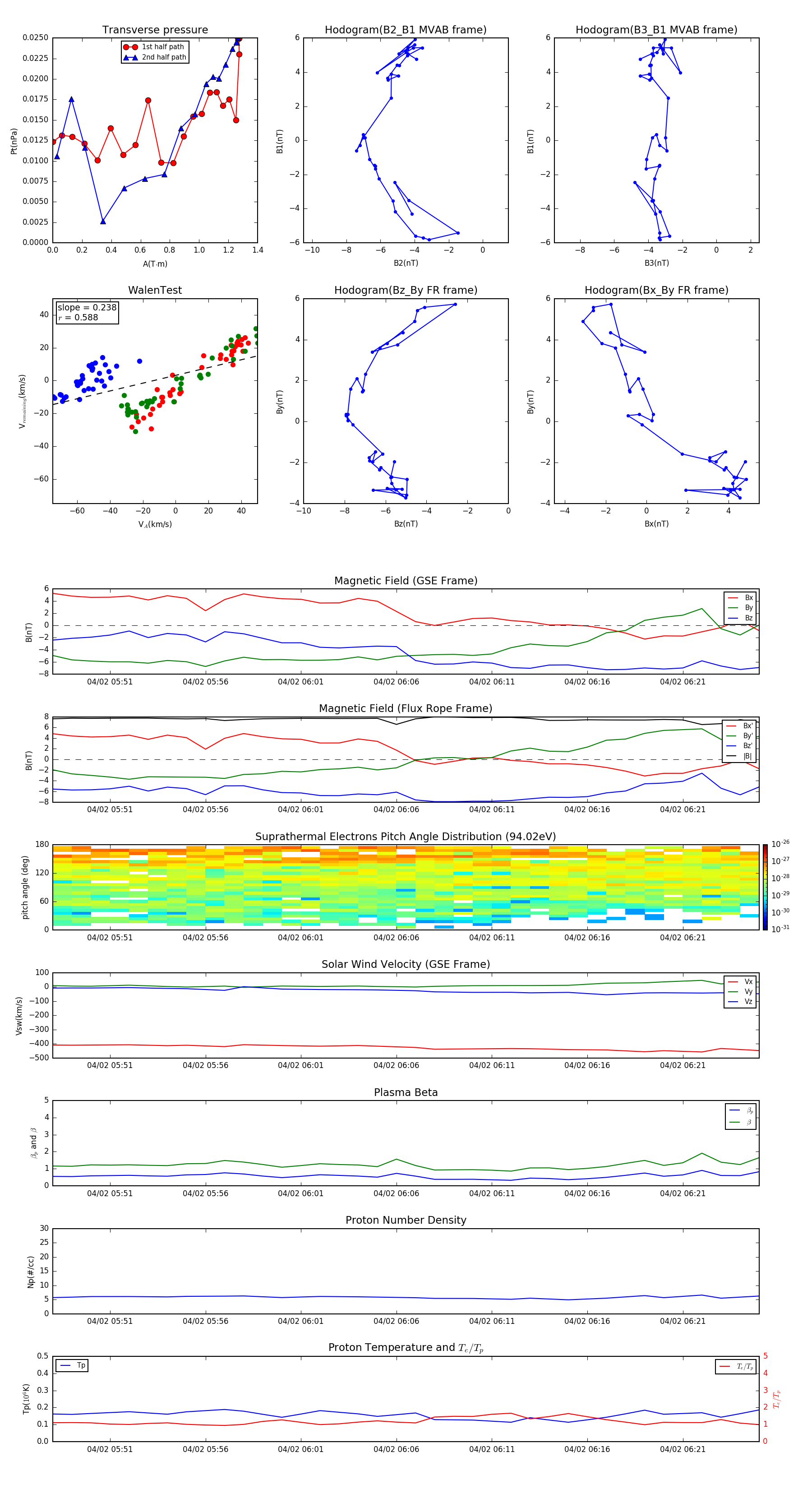Click the 'Plasma Beta' plot title
The width and height of the screenshot is (812, 1489).
click(406, 1093)
